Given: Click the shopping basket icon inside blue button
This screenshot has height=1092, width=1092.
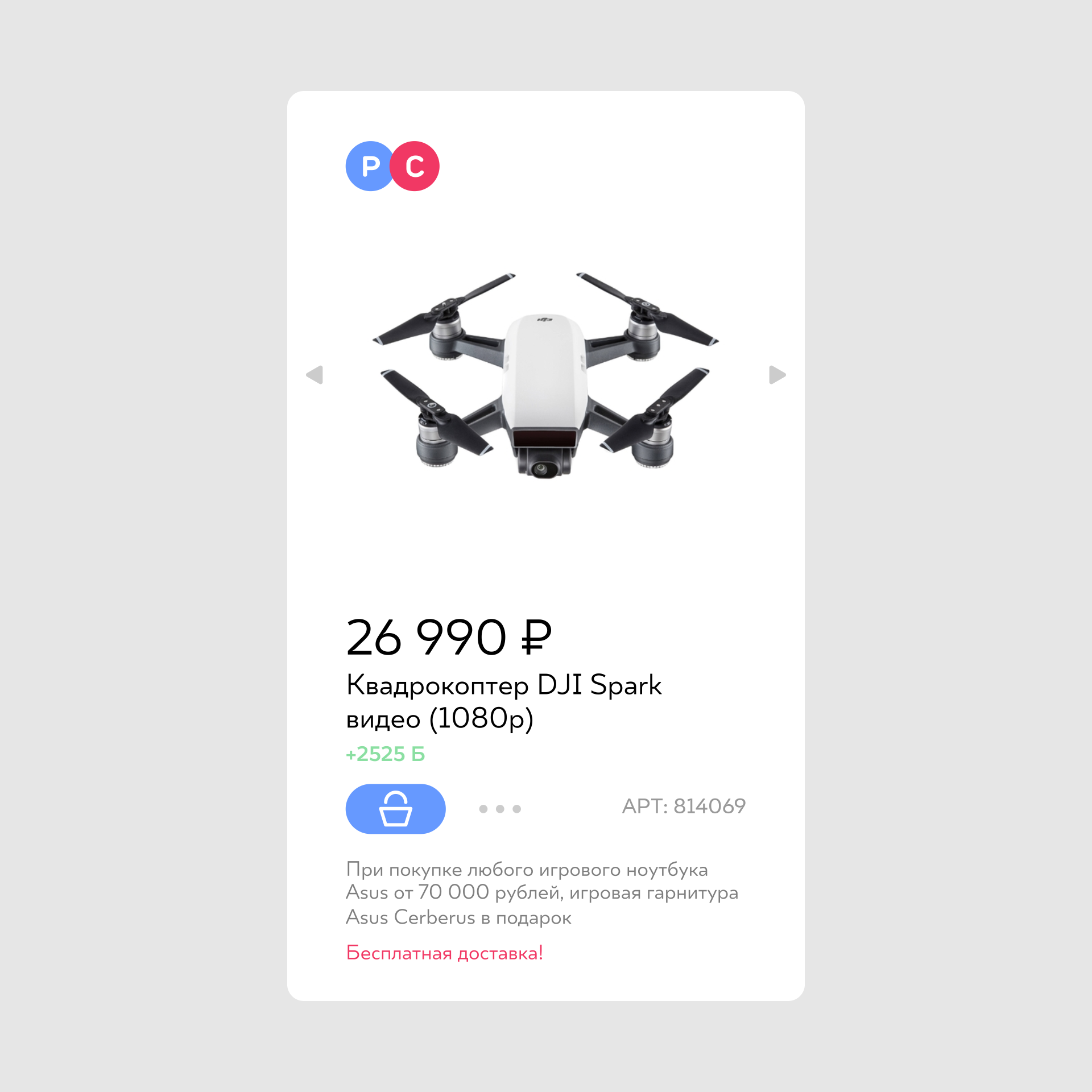Looking at the screenshot, I should click(395, 808).
